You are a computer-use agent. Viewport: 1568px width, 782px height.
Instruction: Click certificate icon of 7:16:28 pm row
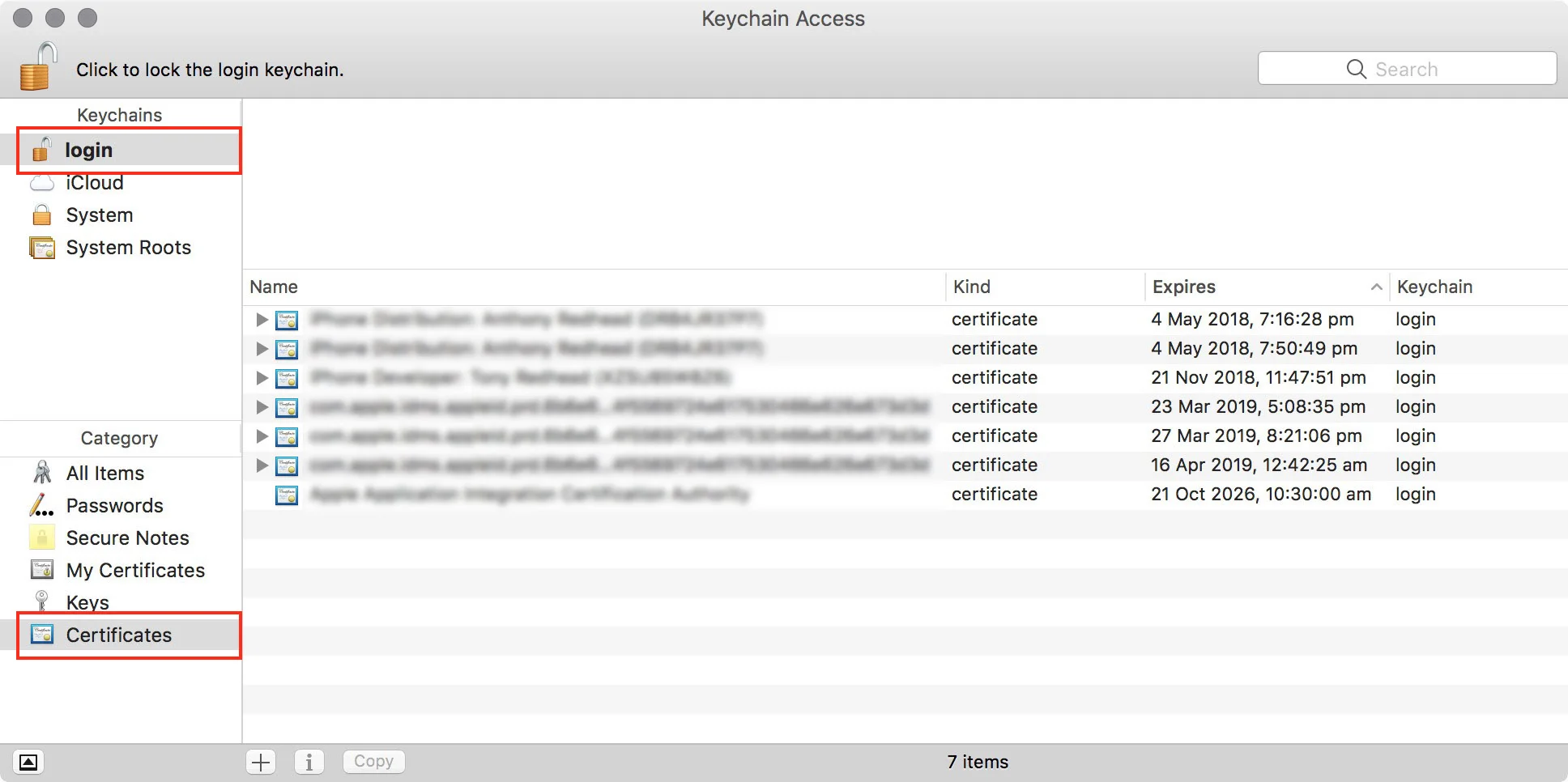pyautogui.click(x=287, y=321)
